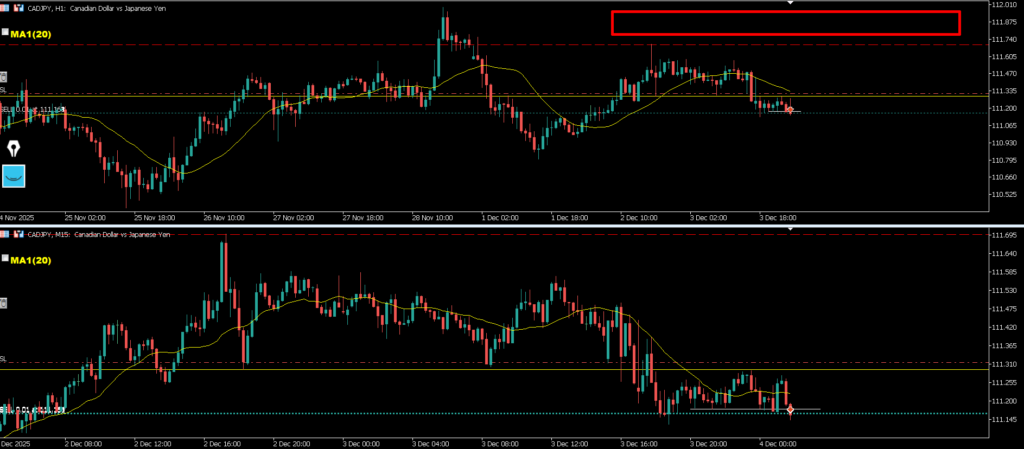
Task: Click the chart shift triangle in M15 chart
Action: (x=792, y=230)
